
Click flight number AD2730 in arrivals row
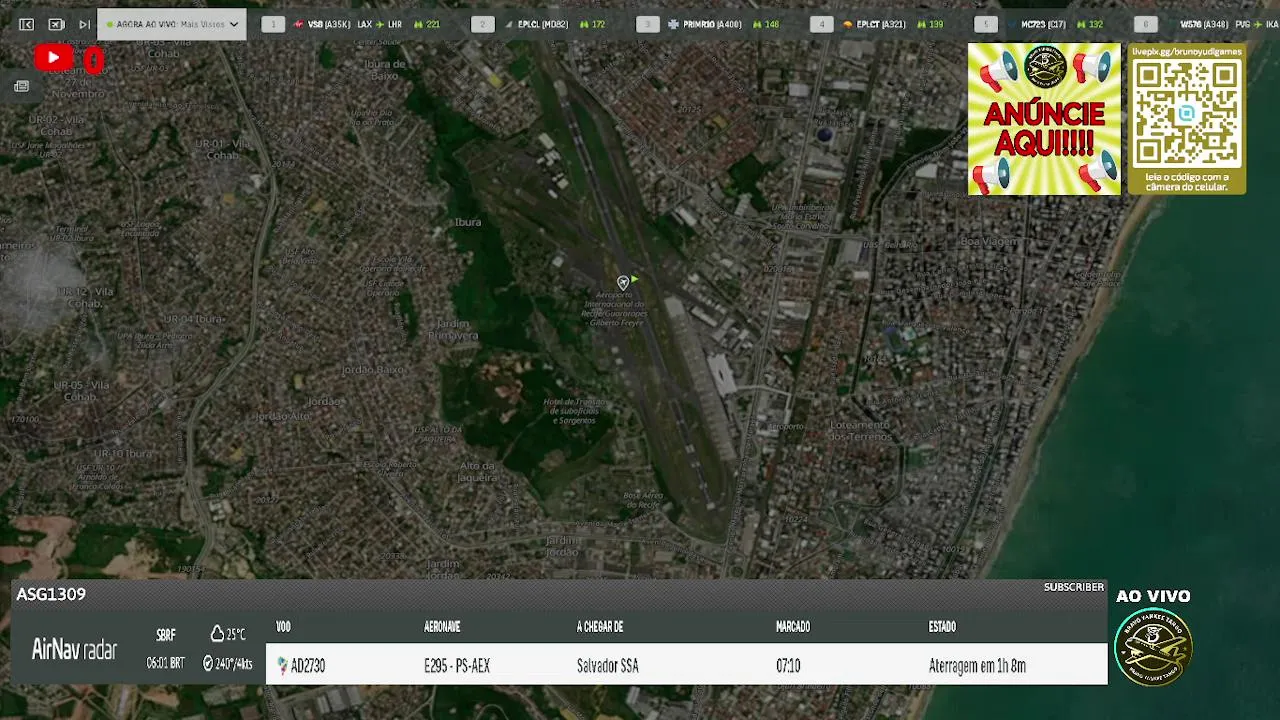coord(308,666)
